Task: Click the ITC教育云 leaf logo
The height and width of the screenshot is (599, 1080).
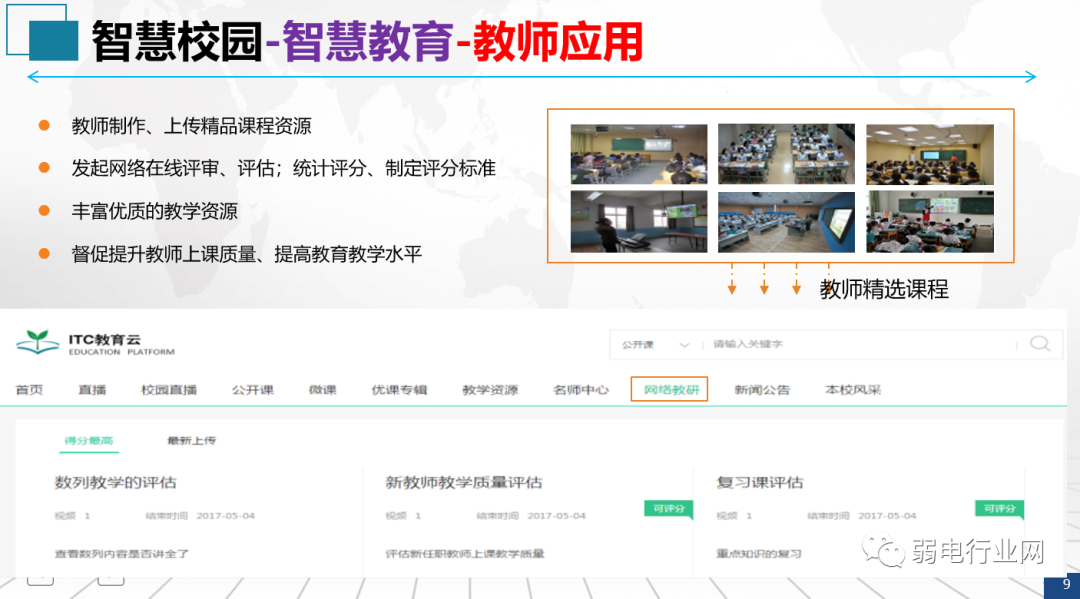Action: pyautogui.click(x=40, y=343)
